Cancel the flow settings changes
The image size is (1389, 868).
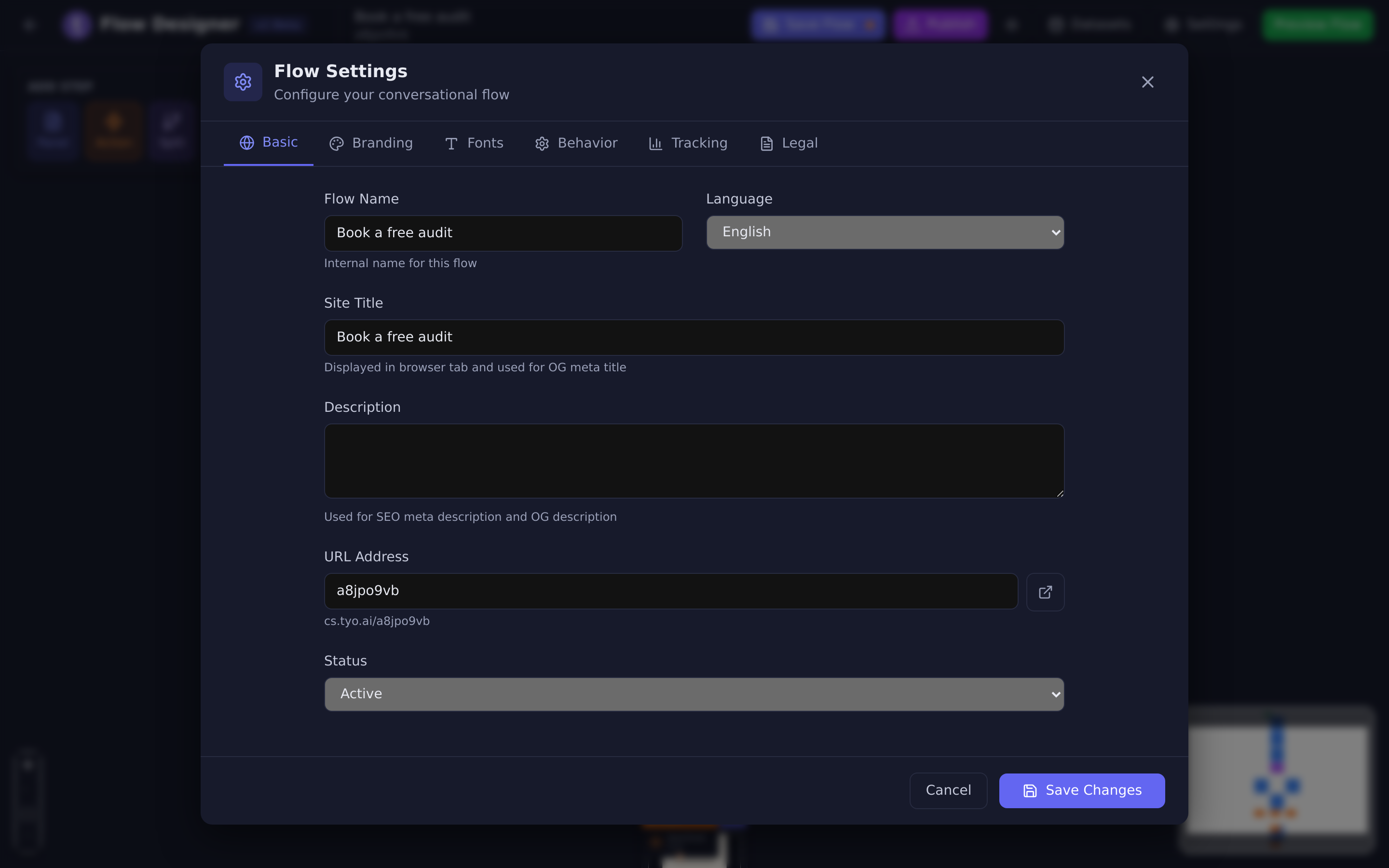948,790
